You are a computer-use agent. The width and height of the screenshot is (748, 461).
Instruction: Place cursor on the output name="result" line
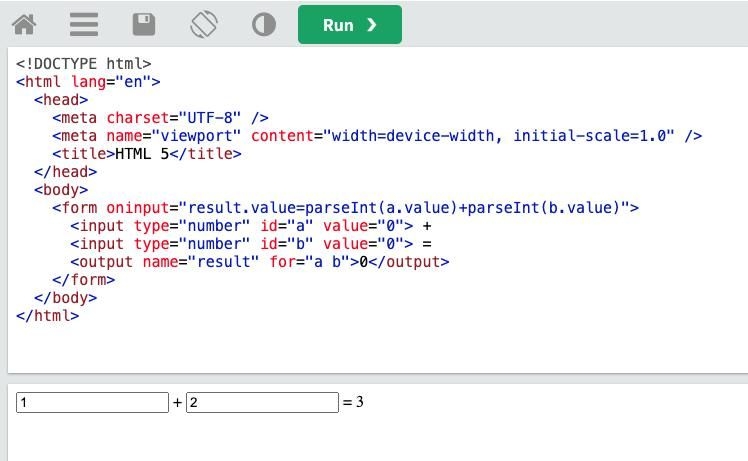pyautogui.click(x=260, y=262)
